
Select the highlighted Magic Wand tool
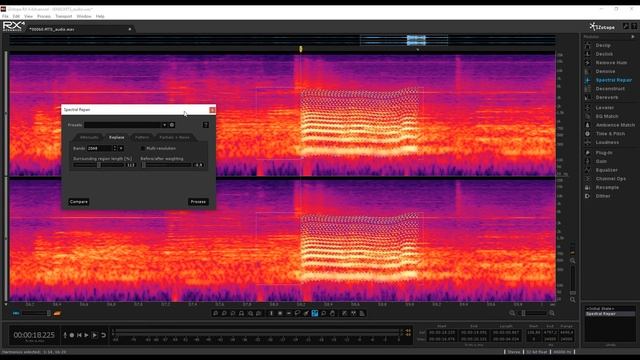315,313
